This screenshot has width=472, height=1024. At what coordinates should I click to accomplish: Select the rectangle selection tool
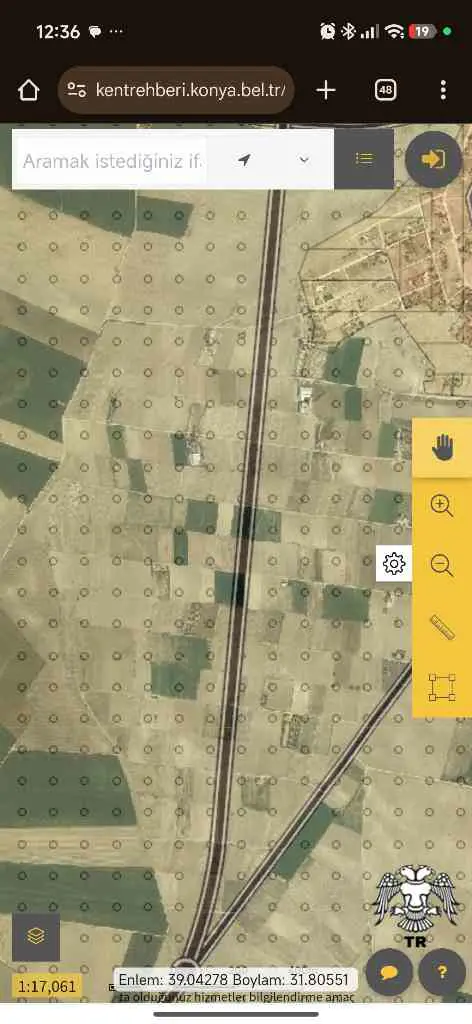(442, 688)
